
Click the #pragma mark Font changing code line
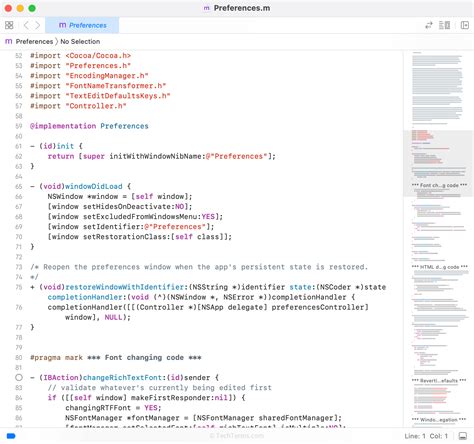(x=116, y=358)
